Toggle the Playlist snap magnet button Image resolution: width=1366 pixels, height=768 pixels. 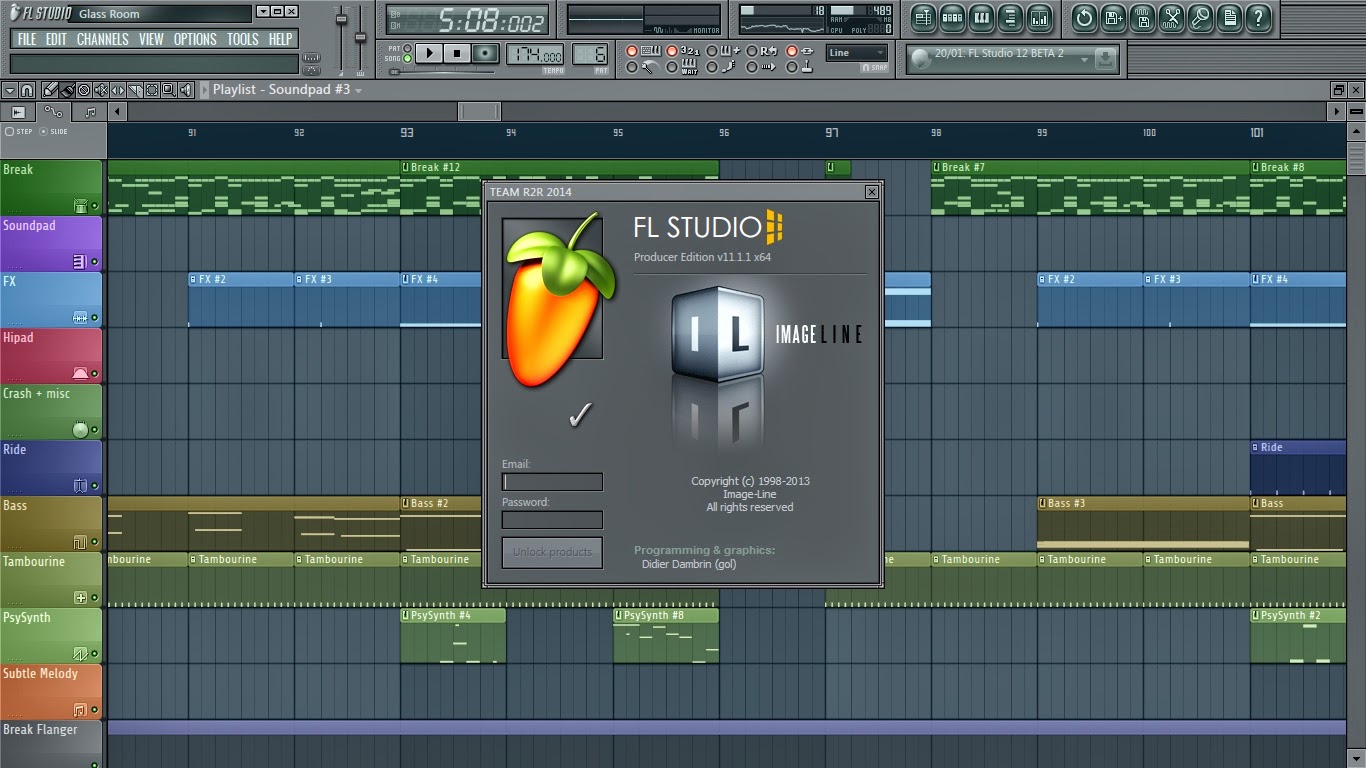tap(27, 90)
